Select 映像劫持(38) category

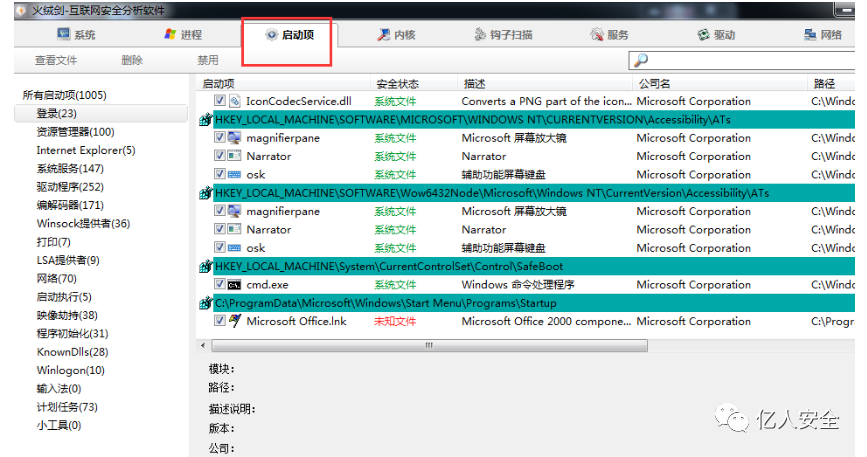tap(67, 315)
